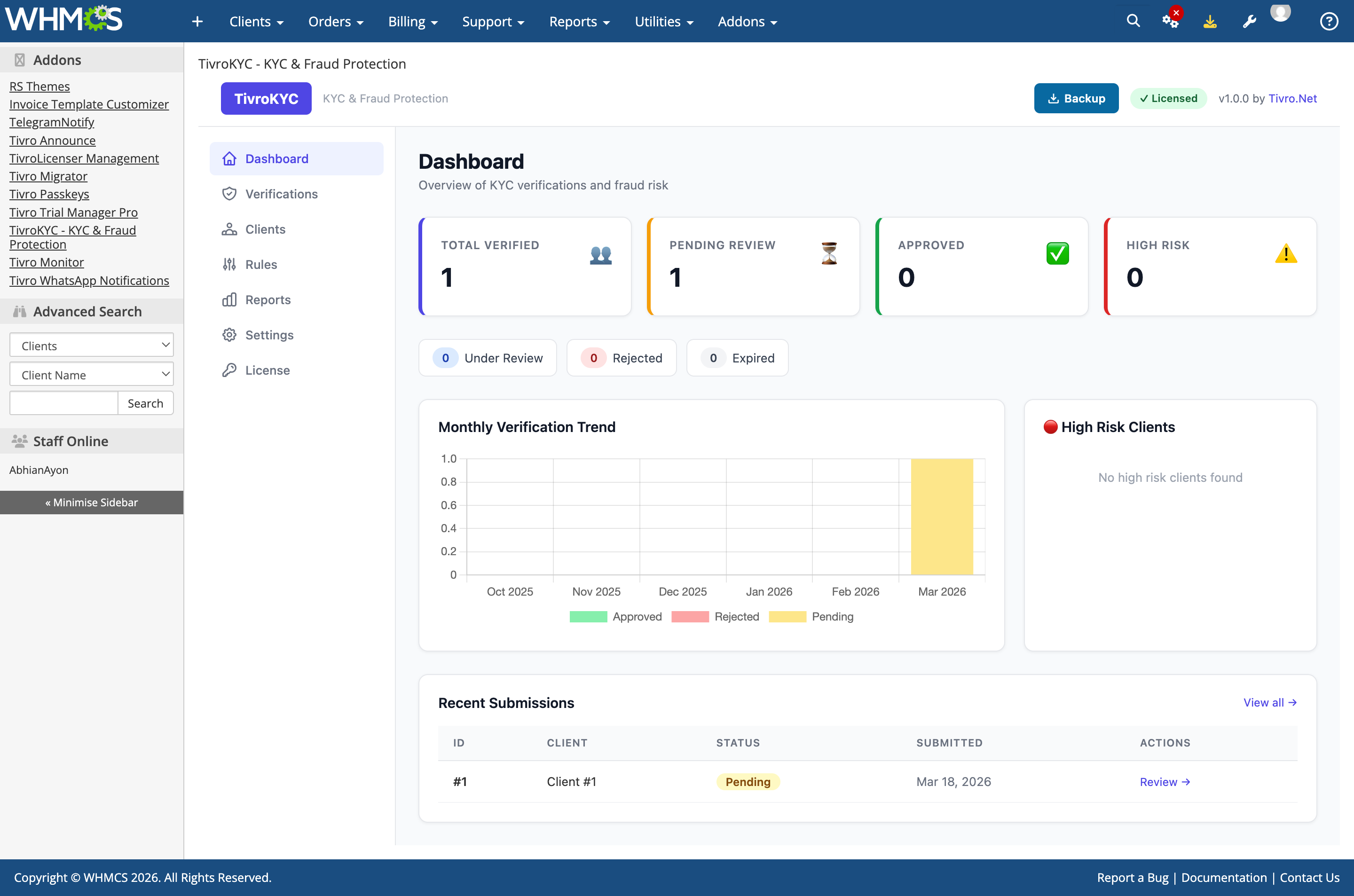Expand the Client Name field dropdown

point(91,375)
